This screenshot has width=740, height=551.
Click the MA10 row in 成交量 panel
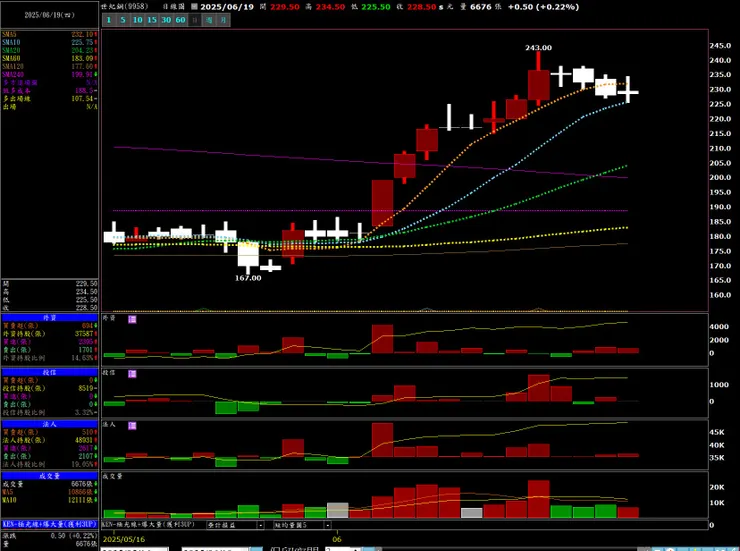pos(50,500)
